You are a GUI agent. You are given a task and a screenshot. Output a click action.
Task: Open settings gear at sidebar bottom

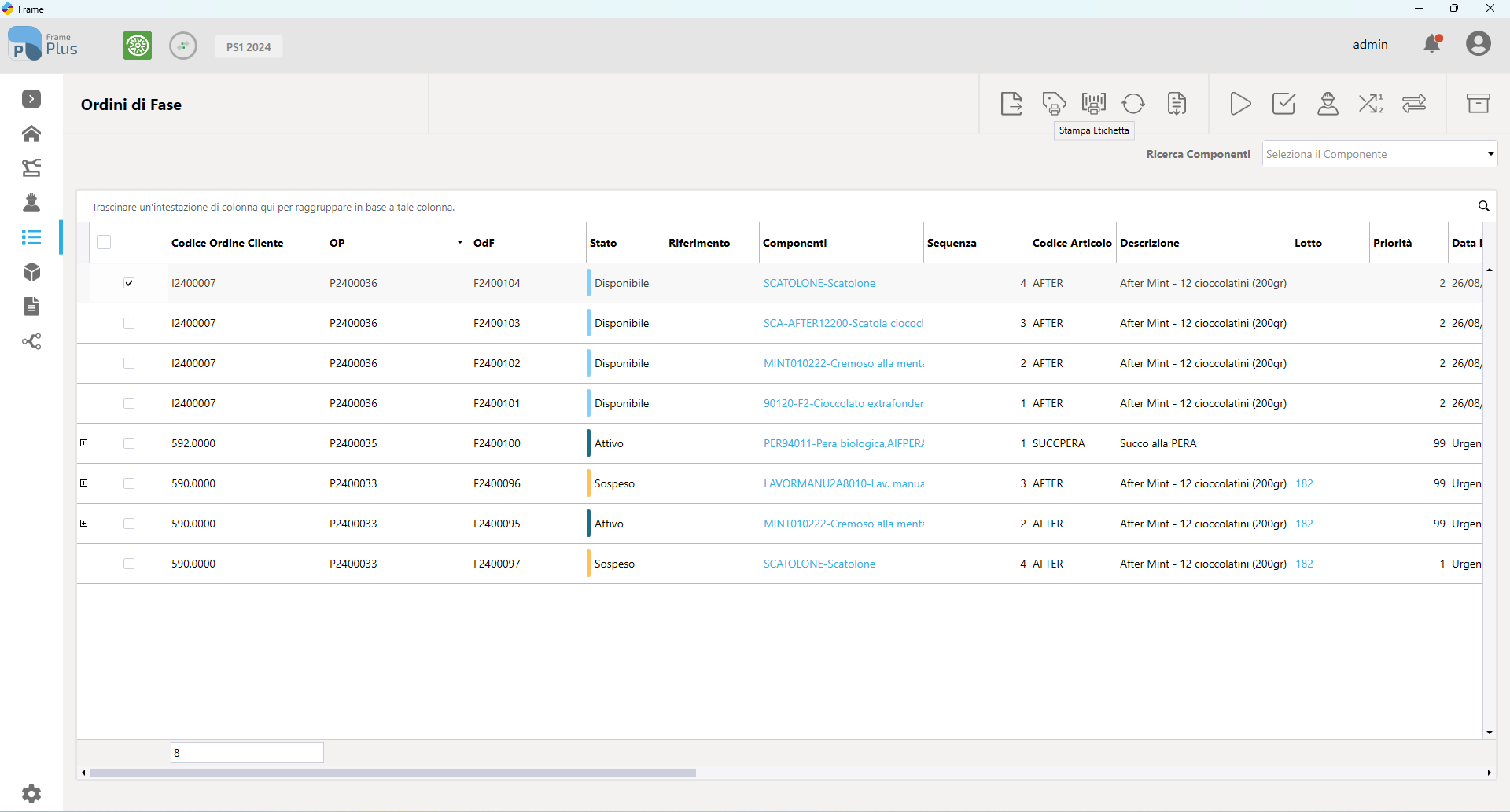coord(31,794)
